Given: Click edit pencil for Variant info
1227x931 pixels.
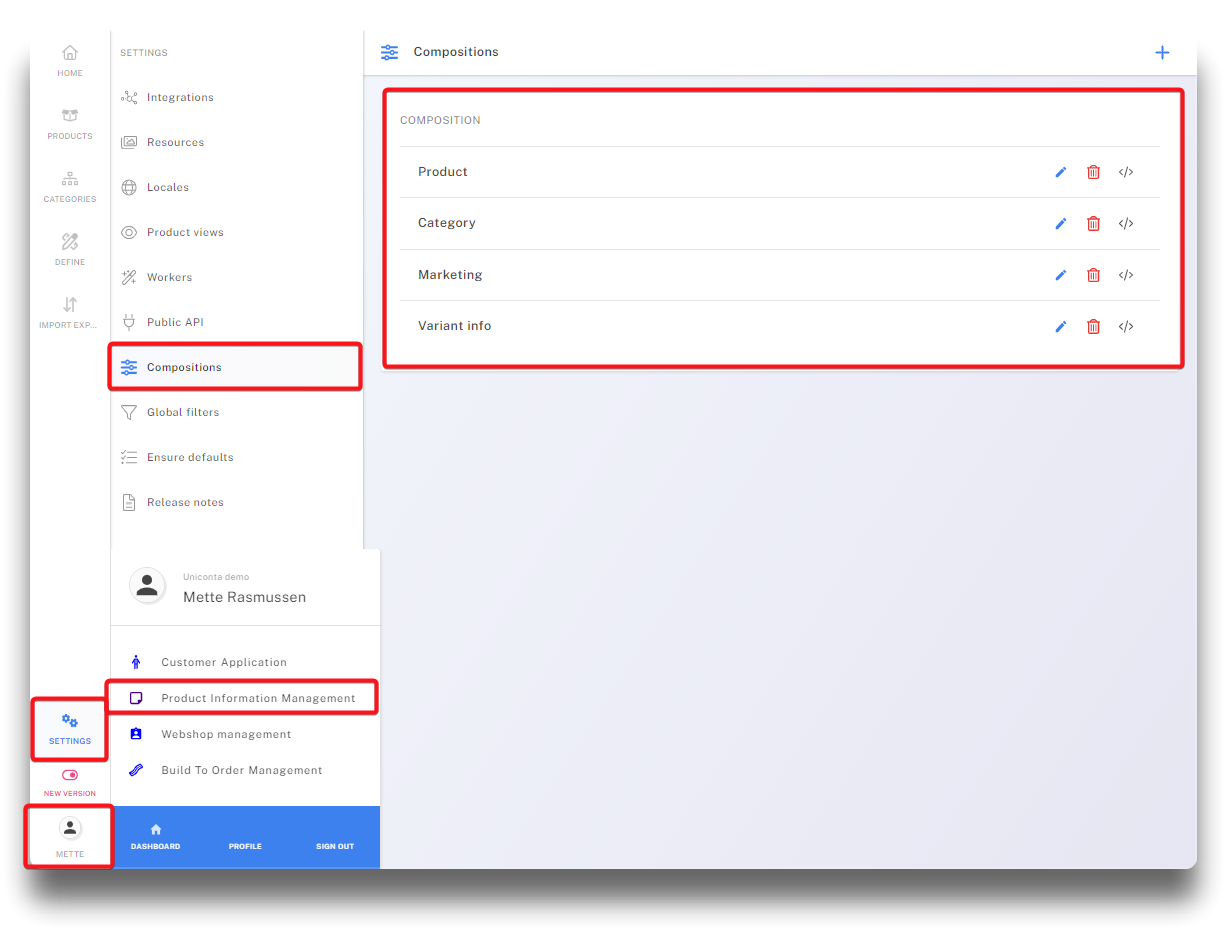Looking at the screenshot, I should (1061, 326).
